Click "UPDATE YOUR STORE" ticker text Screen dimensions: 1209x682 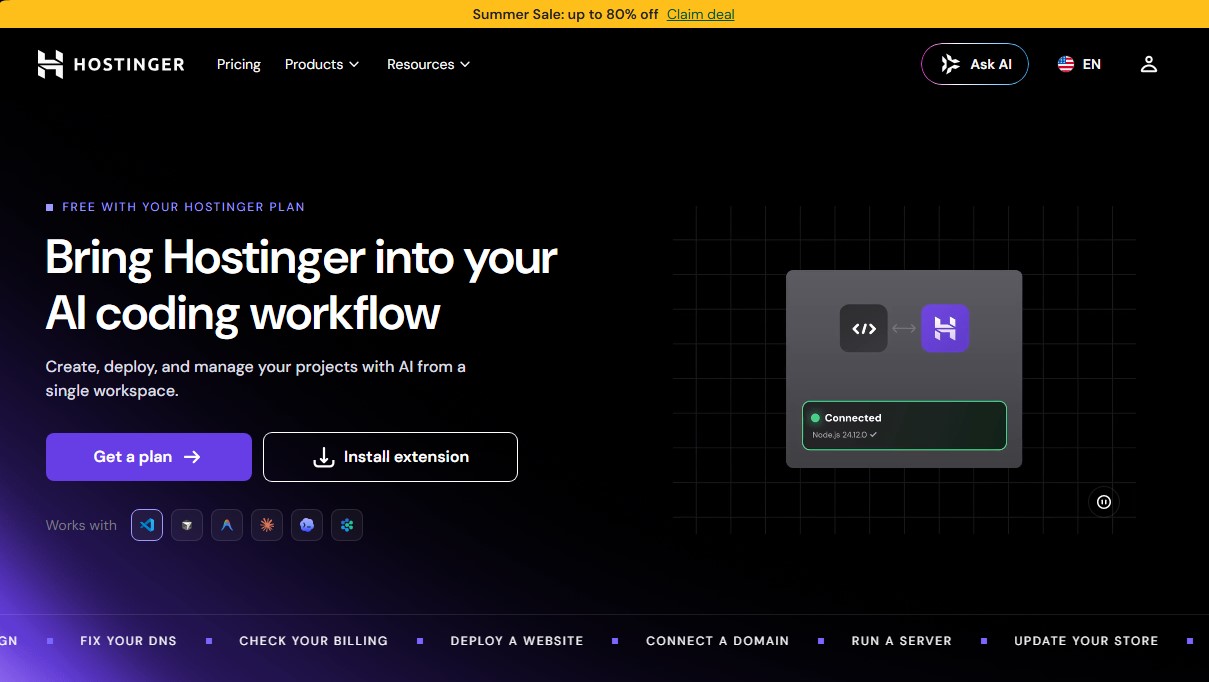[1086, 641]
